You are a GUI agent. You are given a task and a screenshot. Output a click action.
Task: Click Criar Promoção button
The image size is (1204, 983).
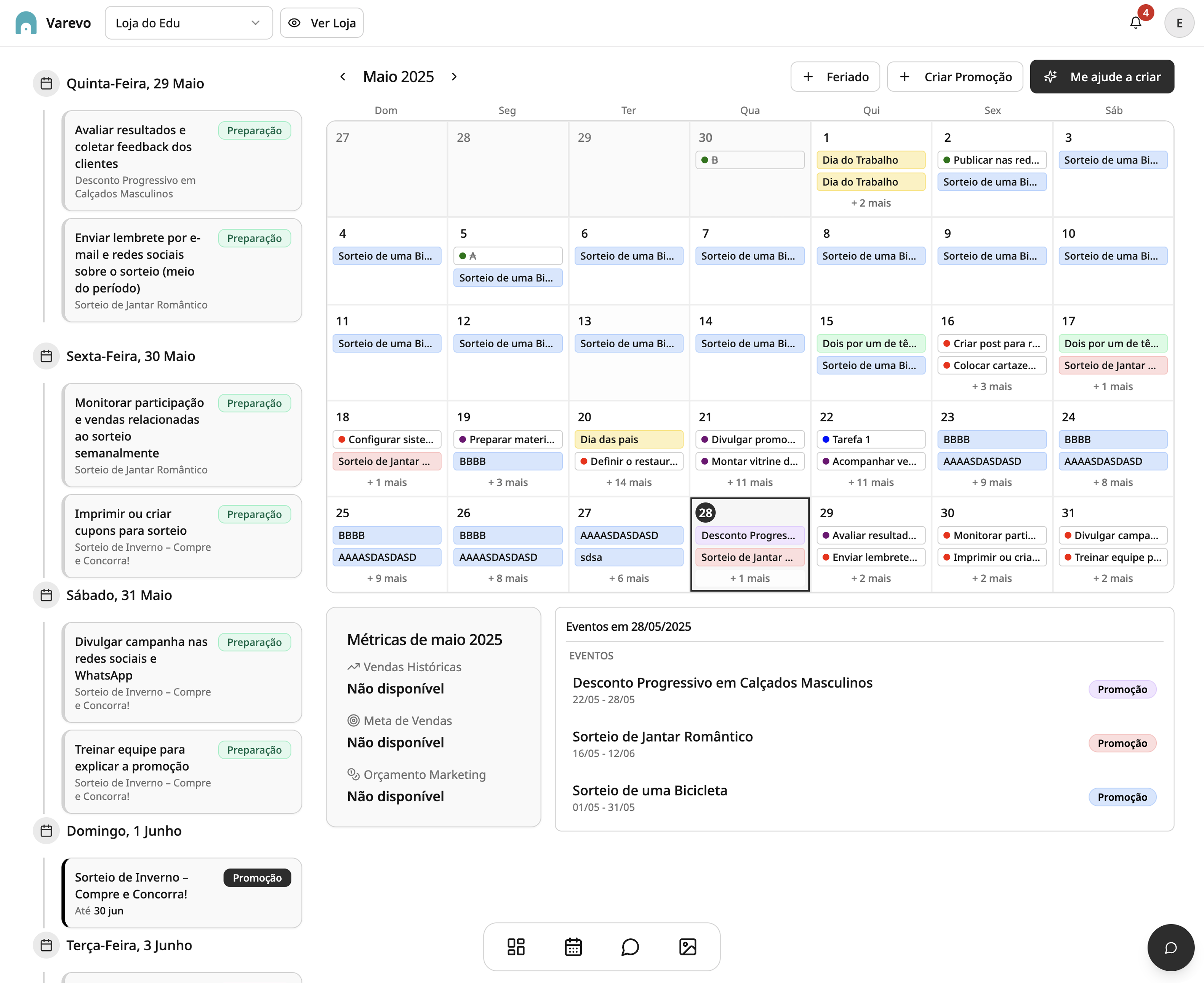coord(955,76)
